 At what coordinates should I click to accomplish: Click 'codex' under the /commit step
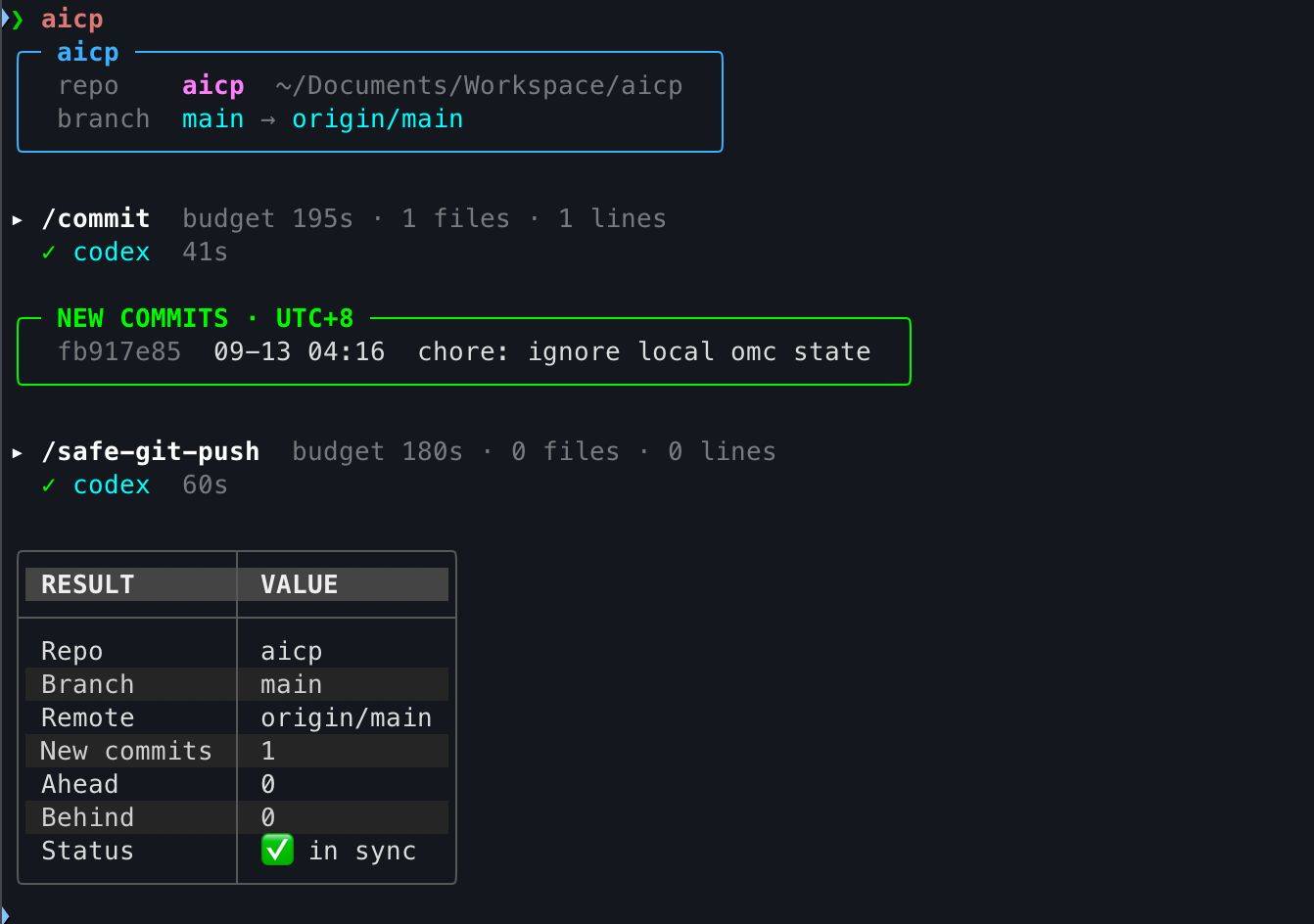pos(112,253)
